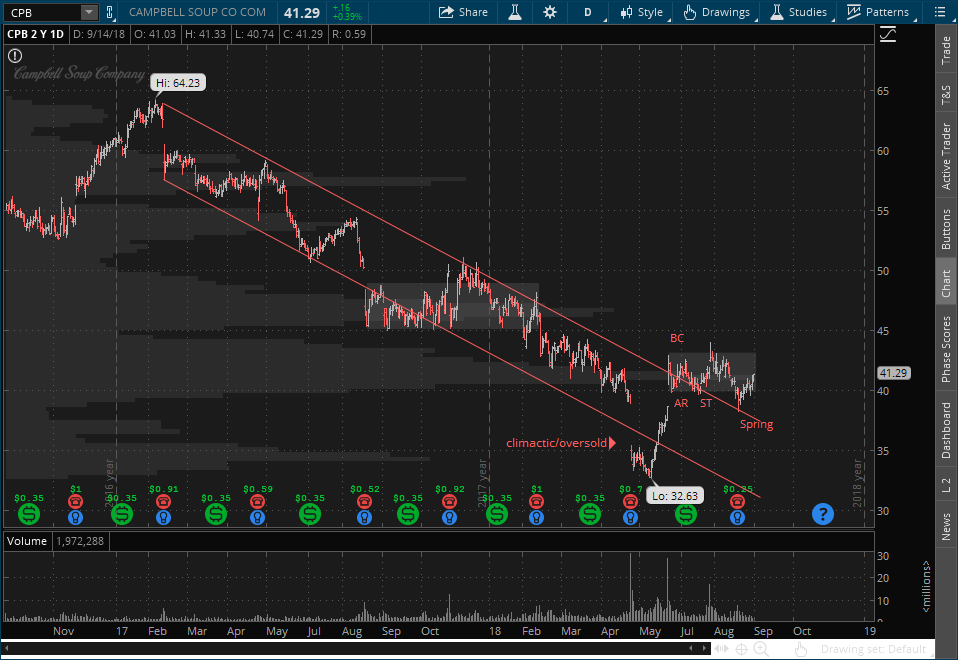This screenshot has width=958, height=660.
Task: Open the Studies menu
Action: coord(798,12)
